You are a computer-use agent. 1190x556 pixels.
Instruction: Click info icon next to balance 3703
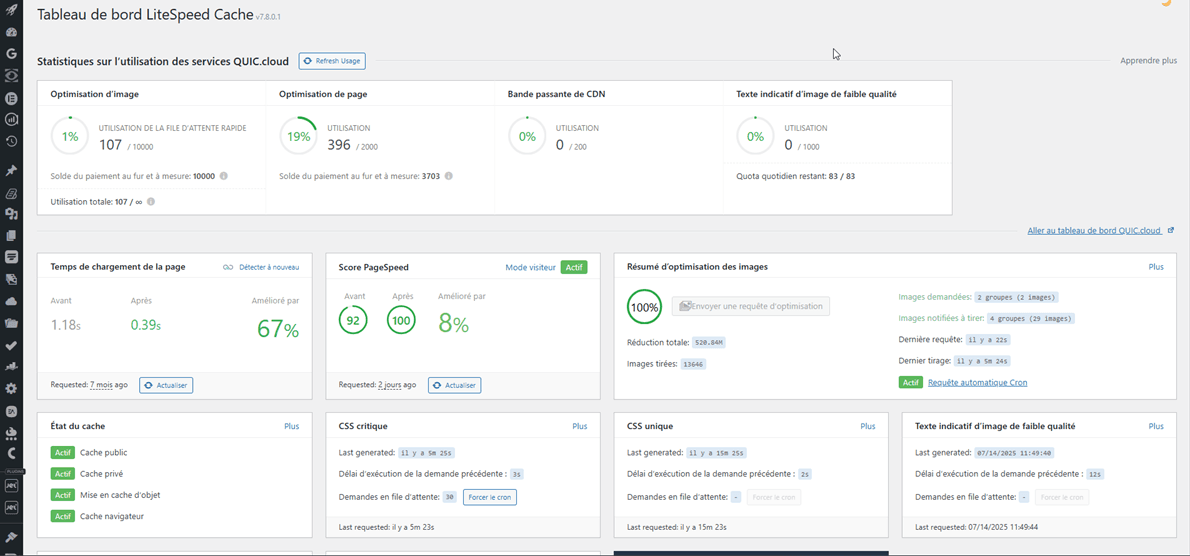448,176
